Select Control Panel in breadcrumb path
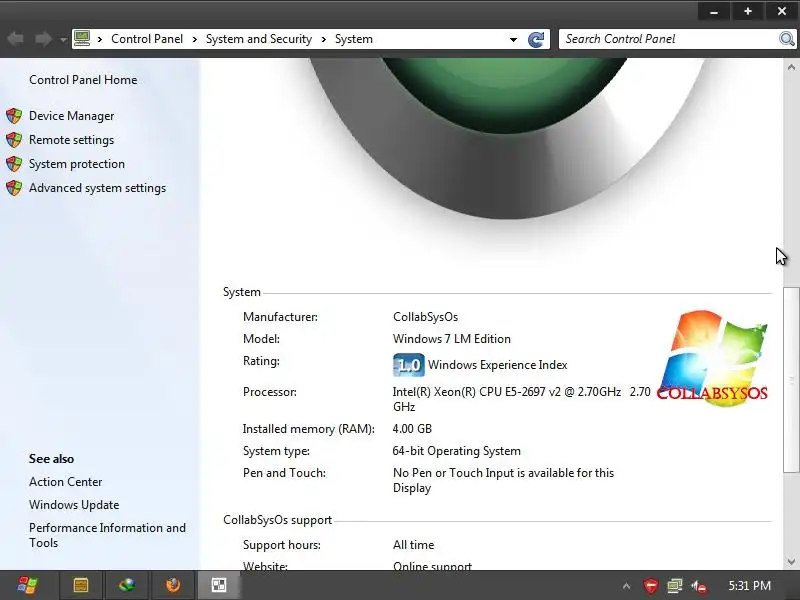Image resolution: width=800 pixels, height=600 pixels. click(x=146, y=39)
